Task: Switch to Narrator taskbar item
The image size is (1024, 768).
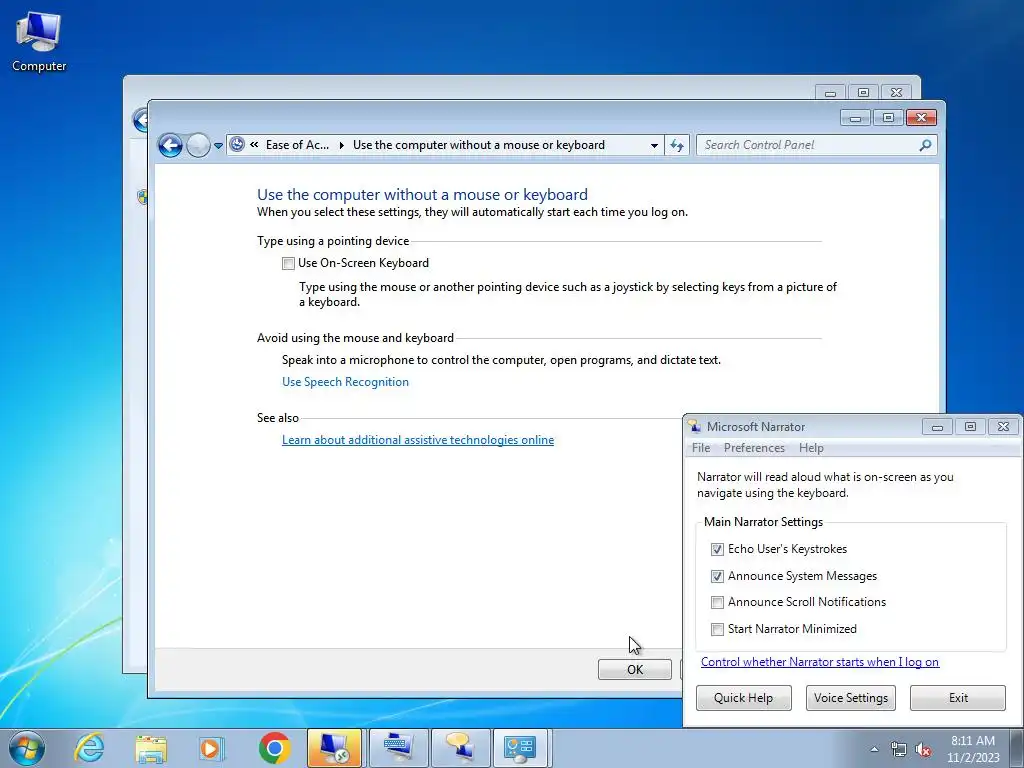Action: [x=460, y=748]
